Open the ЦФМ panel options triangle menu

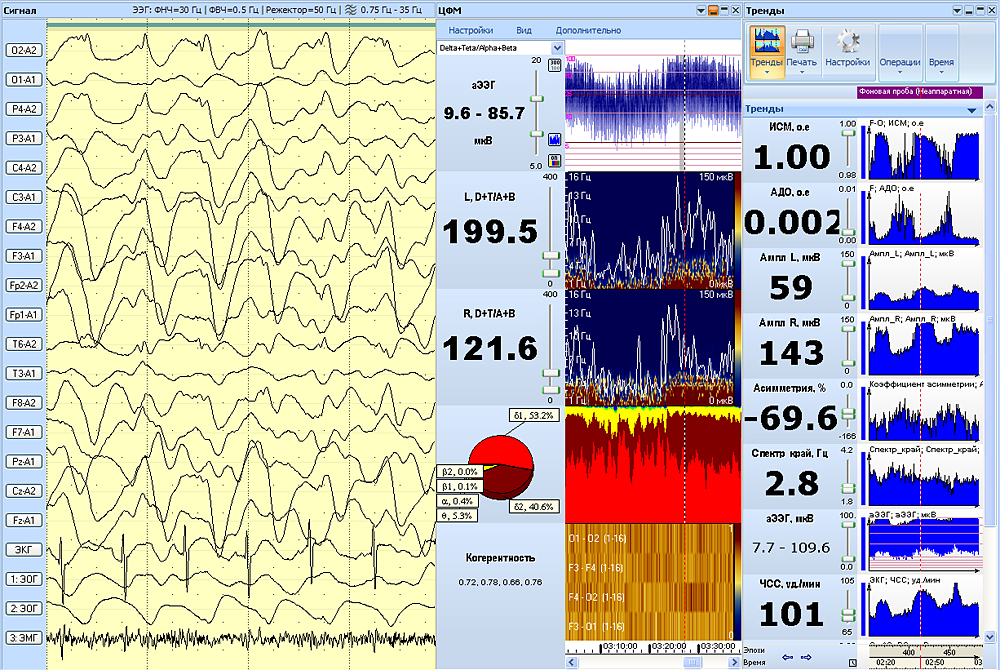click(x=700, y=10)
